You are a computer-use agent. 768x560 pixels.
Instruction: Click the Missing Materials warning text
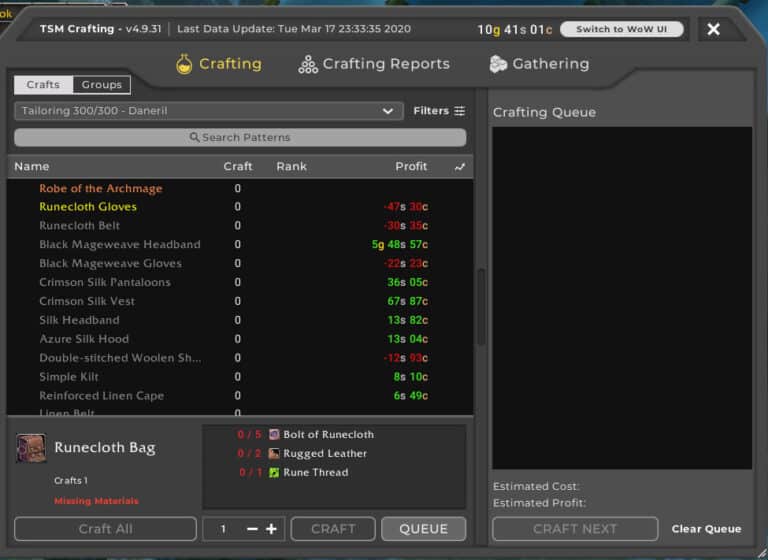[96, 501]
